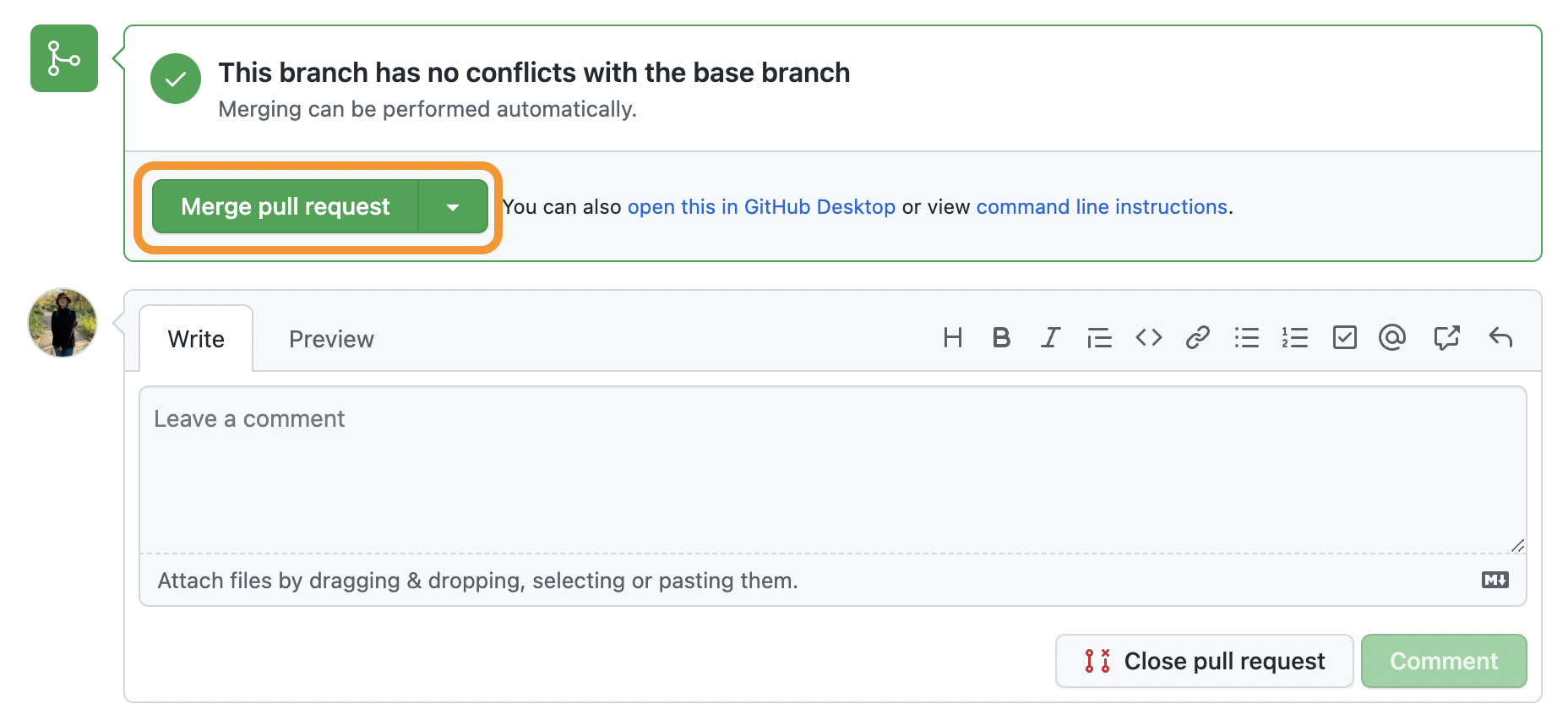Open saved replies arrow icon
Image resolution: width=1568 pixels, height=715 pixels.
(1500, 338)
